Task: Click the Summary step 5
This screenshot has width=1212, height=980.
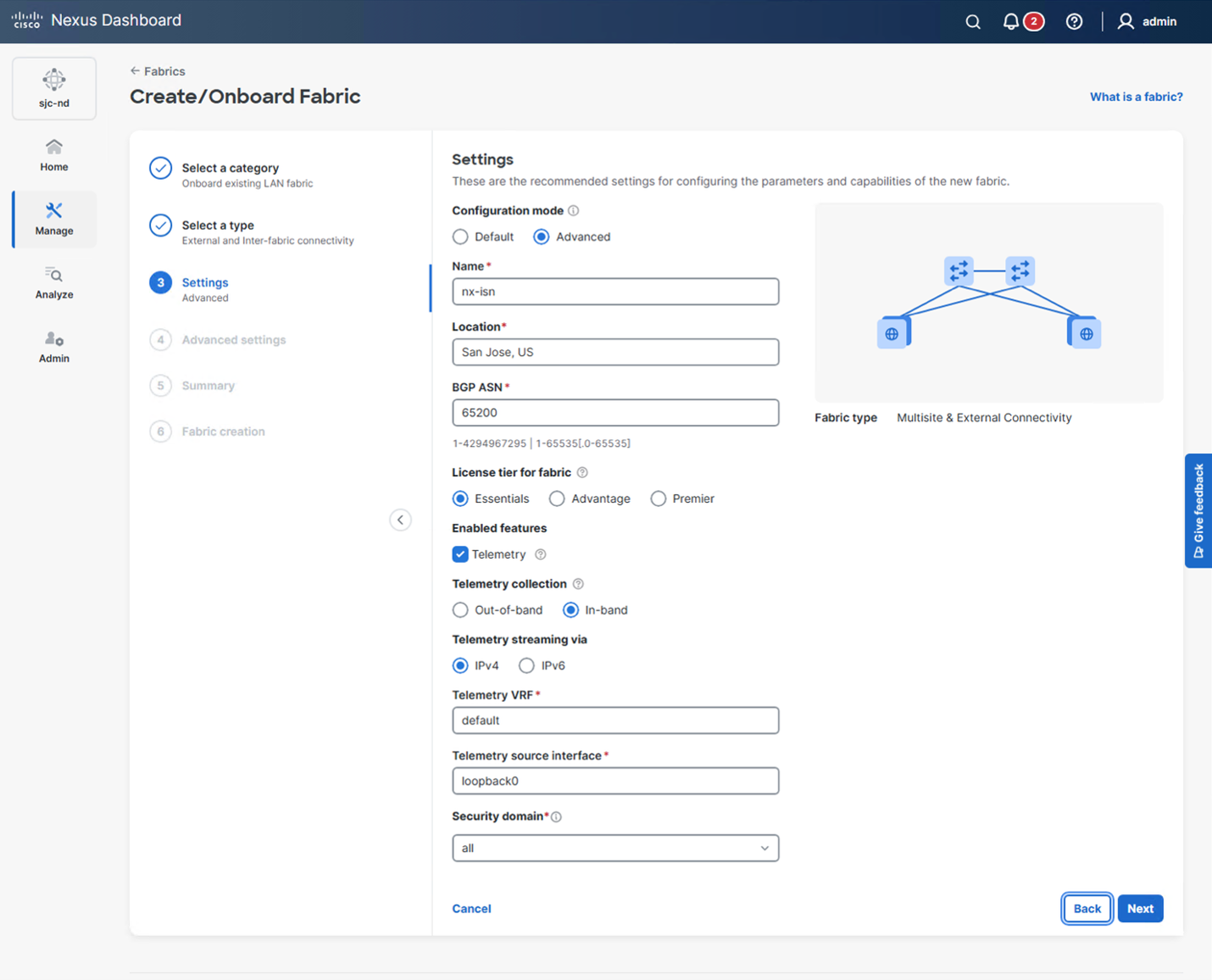Action: coord(192,386)
